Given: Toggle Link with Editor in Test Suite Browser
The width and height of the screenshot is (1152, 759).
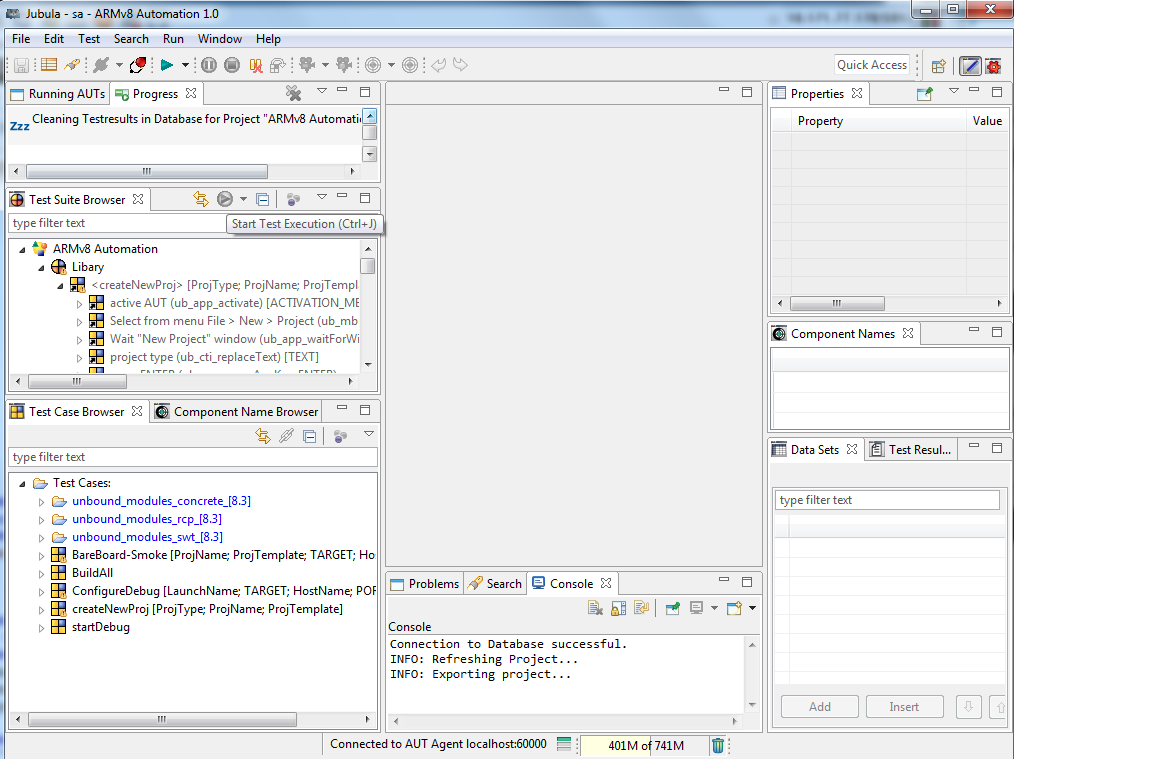Looking at the screenshot, I should click(x=201, y=199).
